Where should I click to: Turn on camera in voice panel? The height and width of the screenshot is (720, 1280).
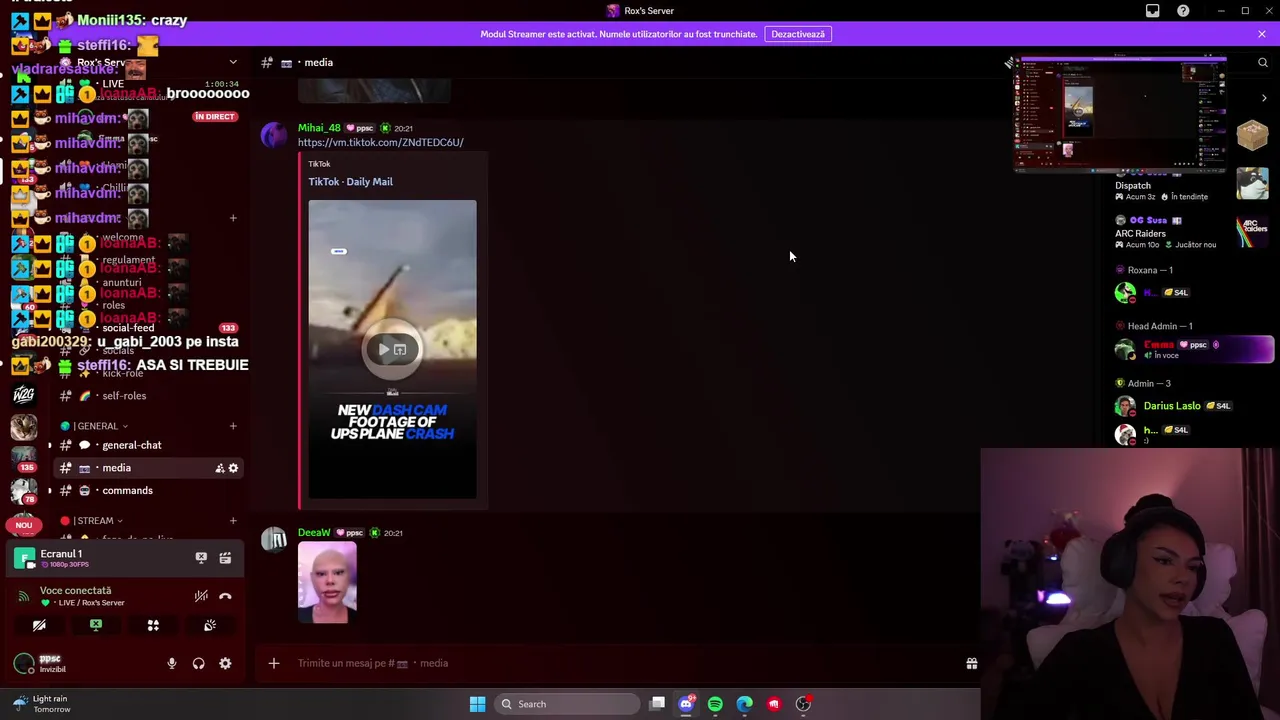tap(39, 625)
